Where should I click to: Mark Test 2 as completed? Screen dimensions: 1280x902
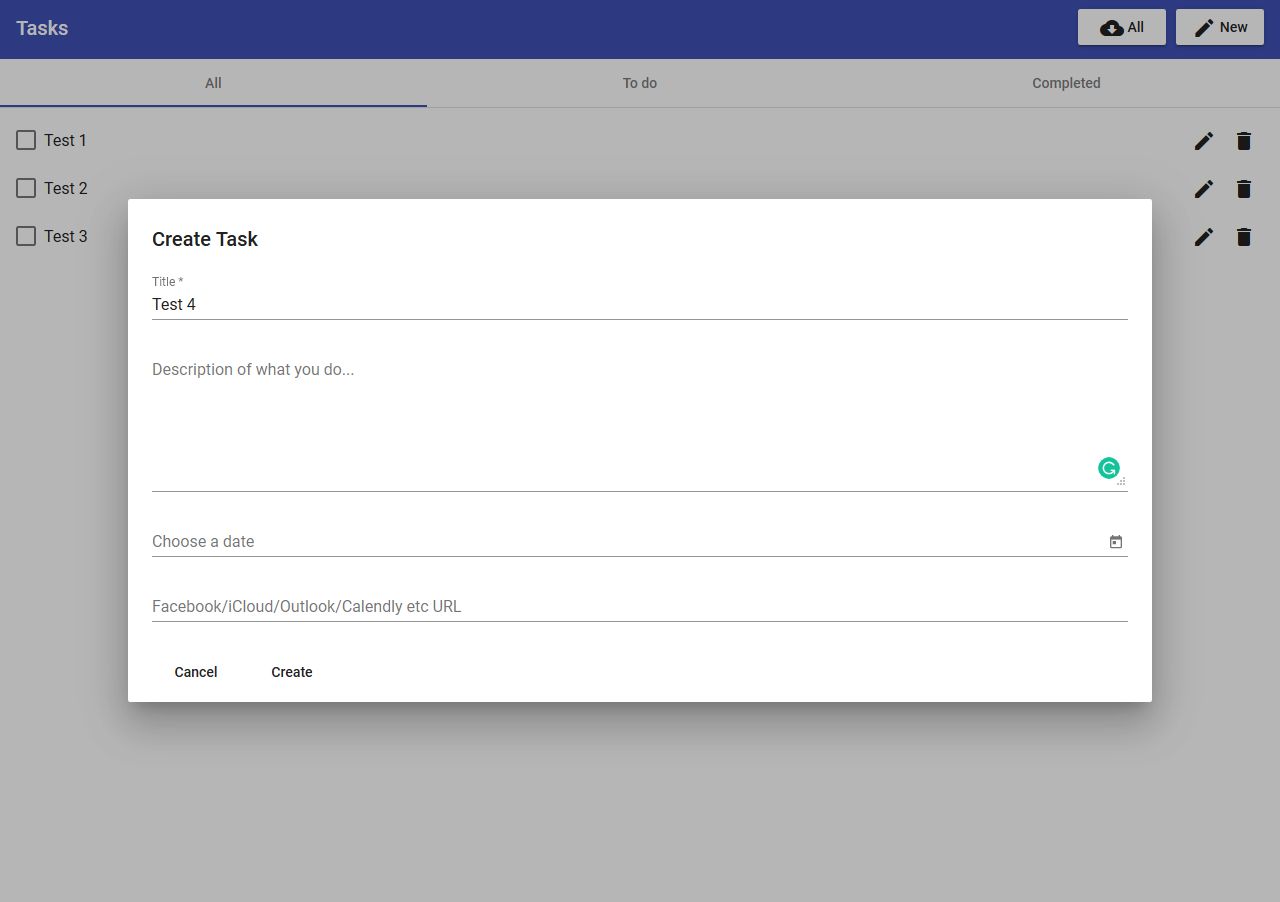(x=25, y=188)
